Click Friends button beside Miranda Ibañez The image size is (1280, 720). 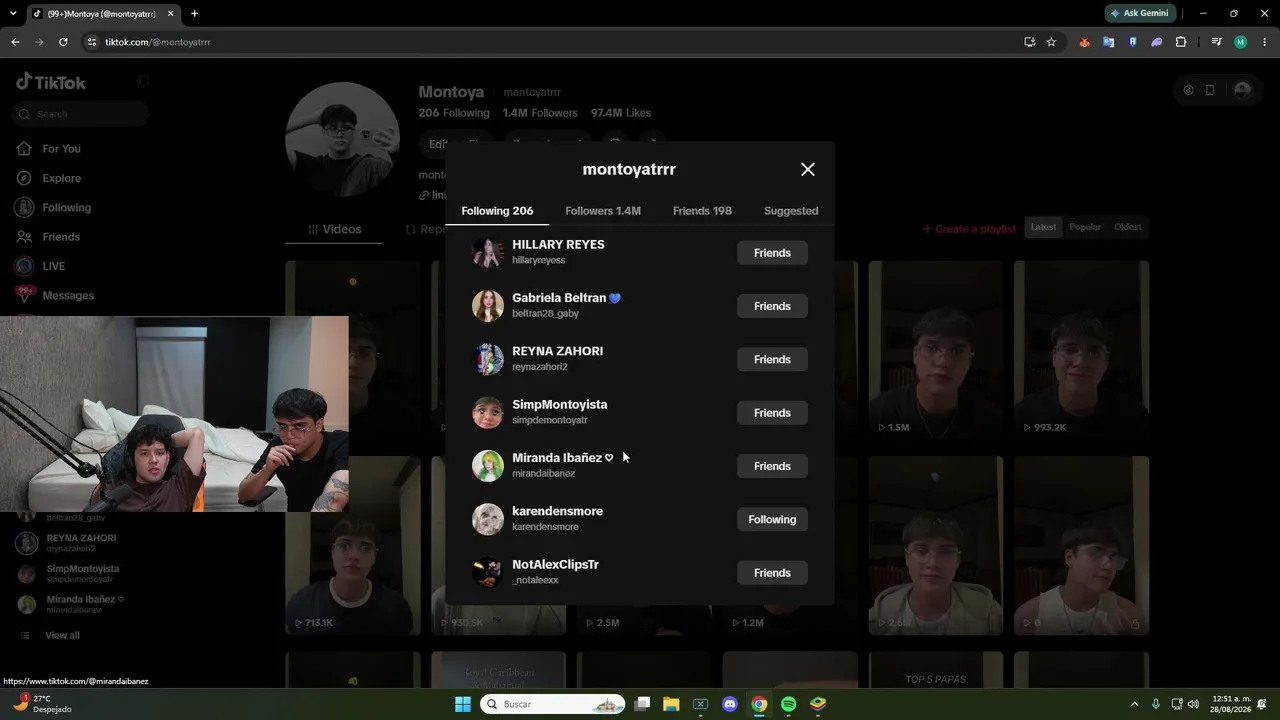click(772, 466)
